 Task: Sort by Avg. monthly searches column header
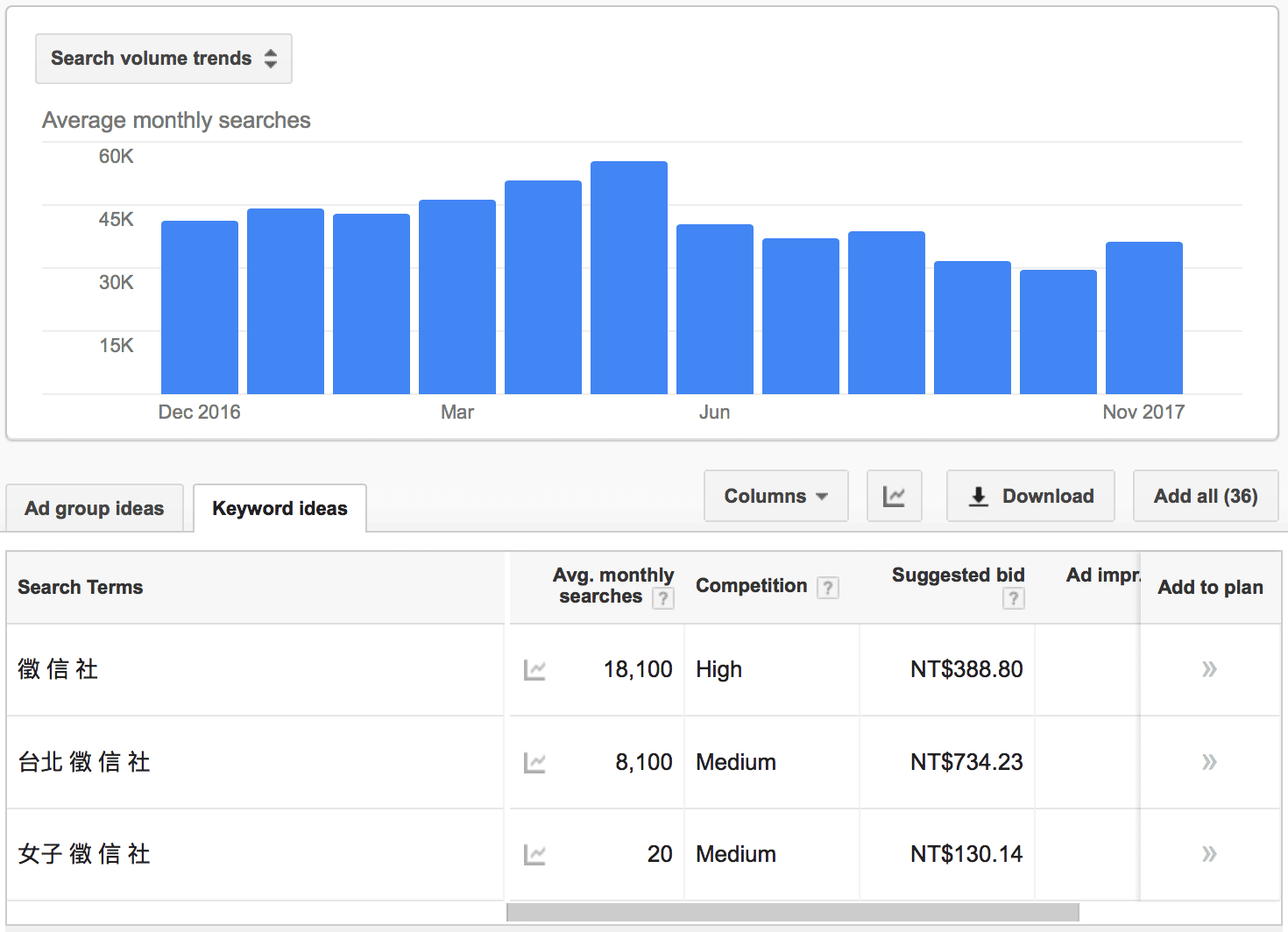(x=612, y=585)
